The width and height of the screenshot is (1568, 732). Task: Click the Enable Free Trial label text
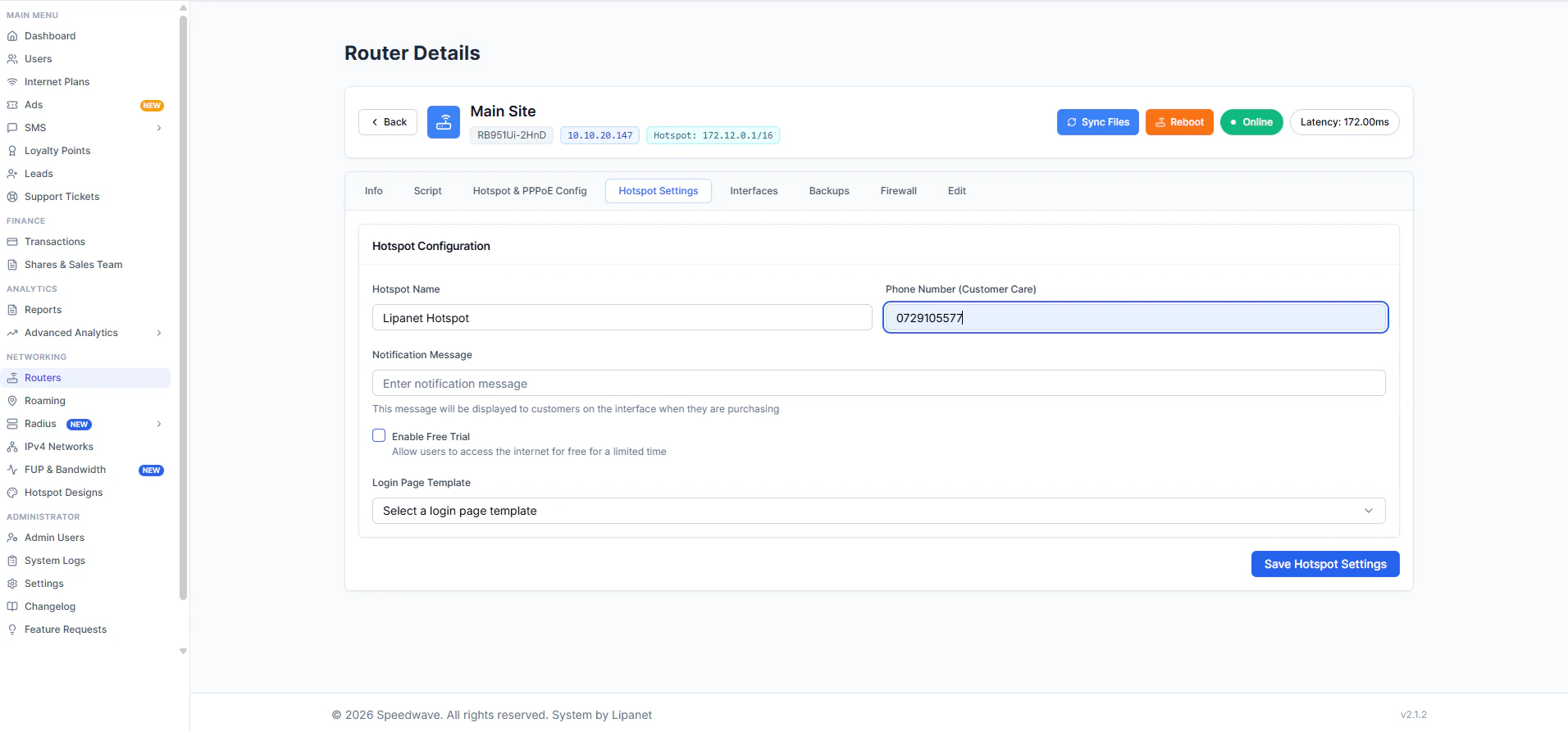(431, 437)
